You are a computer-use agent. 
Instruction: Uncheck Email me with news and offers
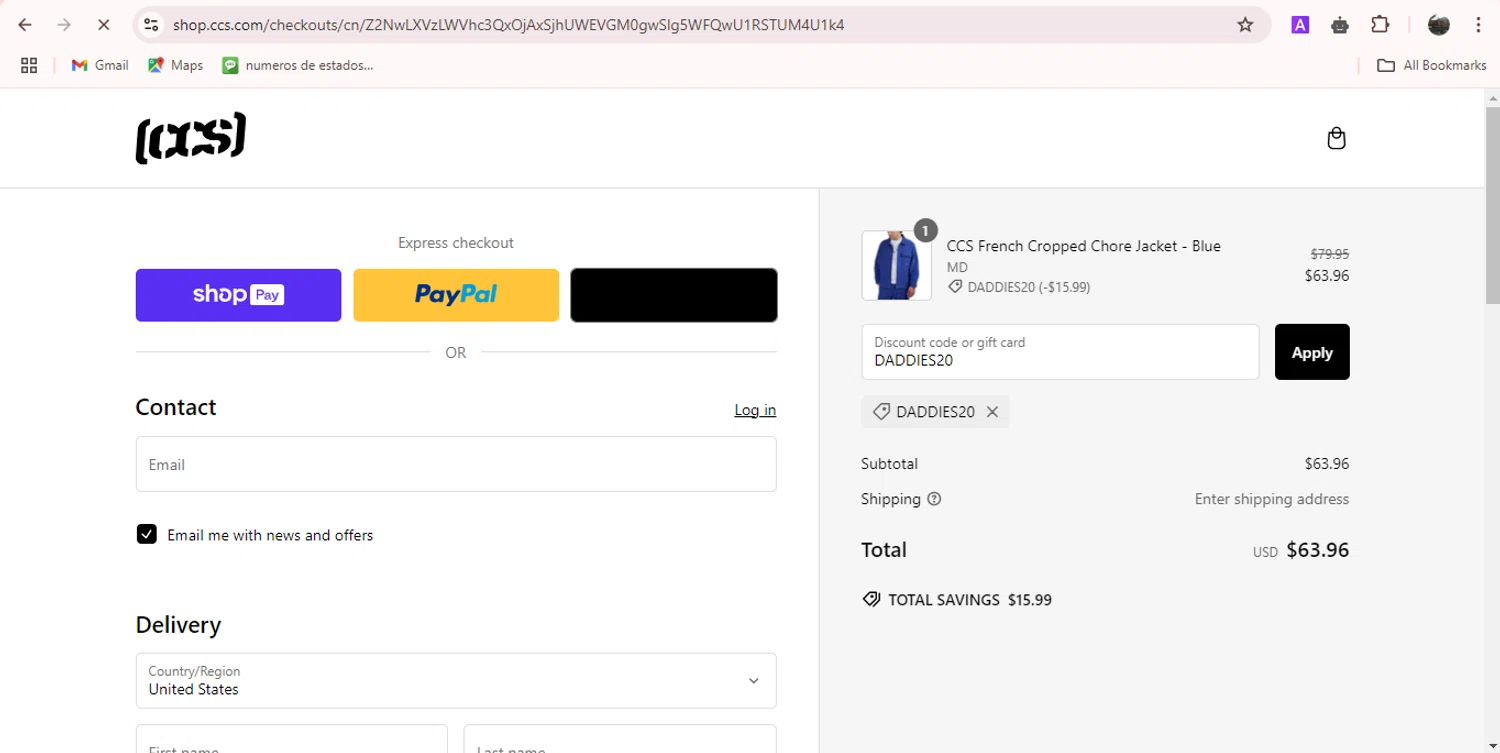coord(147,534)
